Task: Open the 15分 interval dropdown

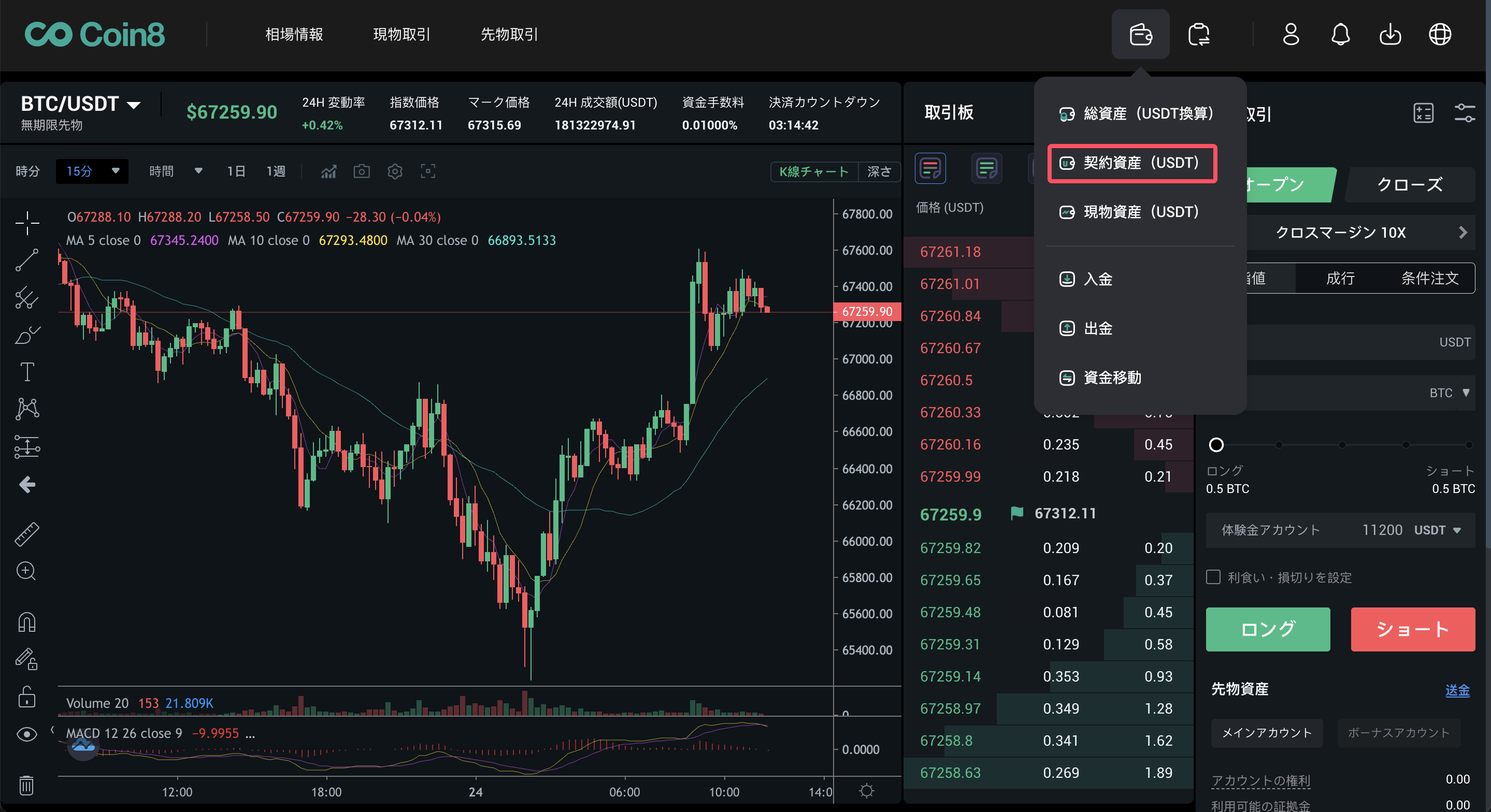Action: click(92, 171)
